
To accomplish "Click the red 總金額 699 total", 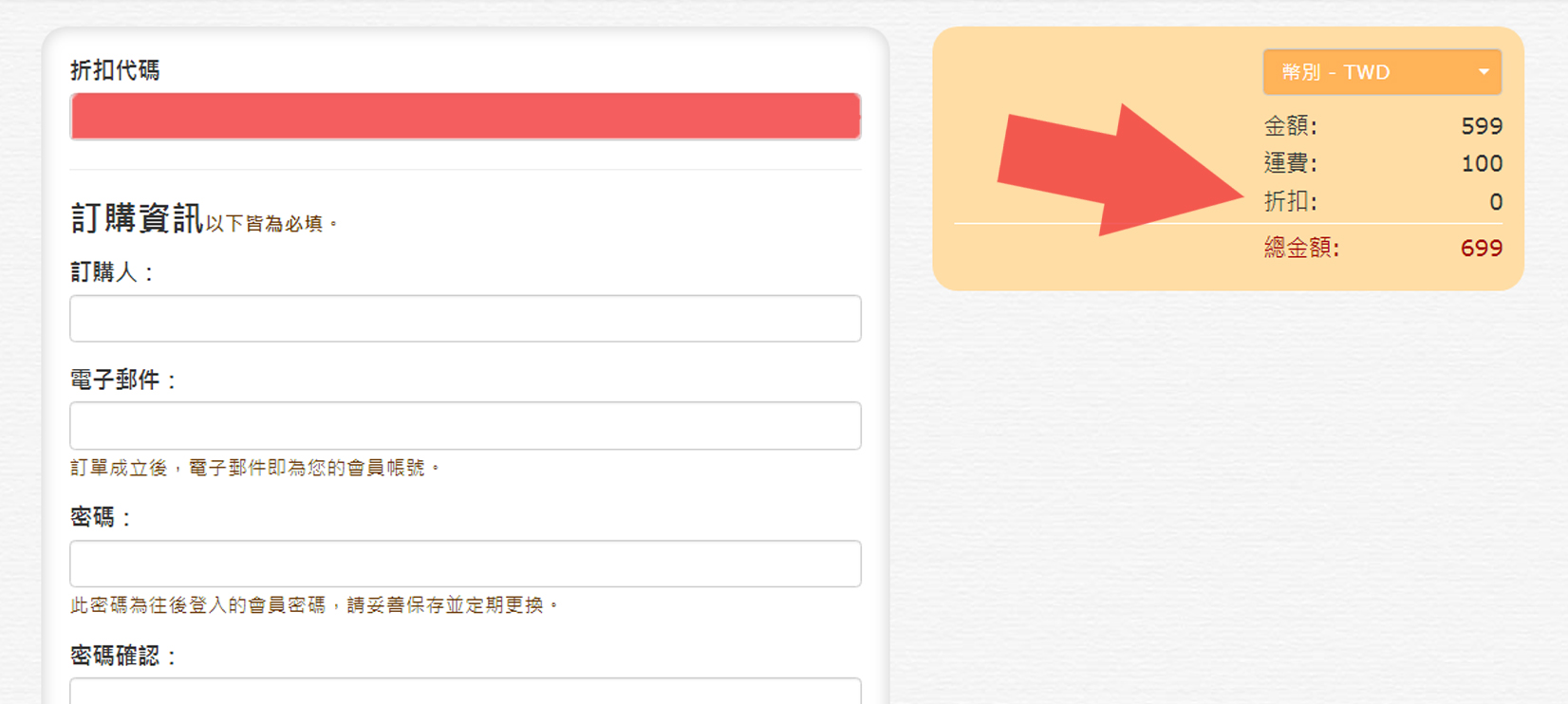I will pyautogui.click(x=1482, y=249).
